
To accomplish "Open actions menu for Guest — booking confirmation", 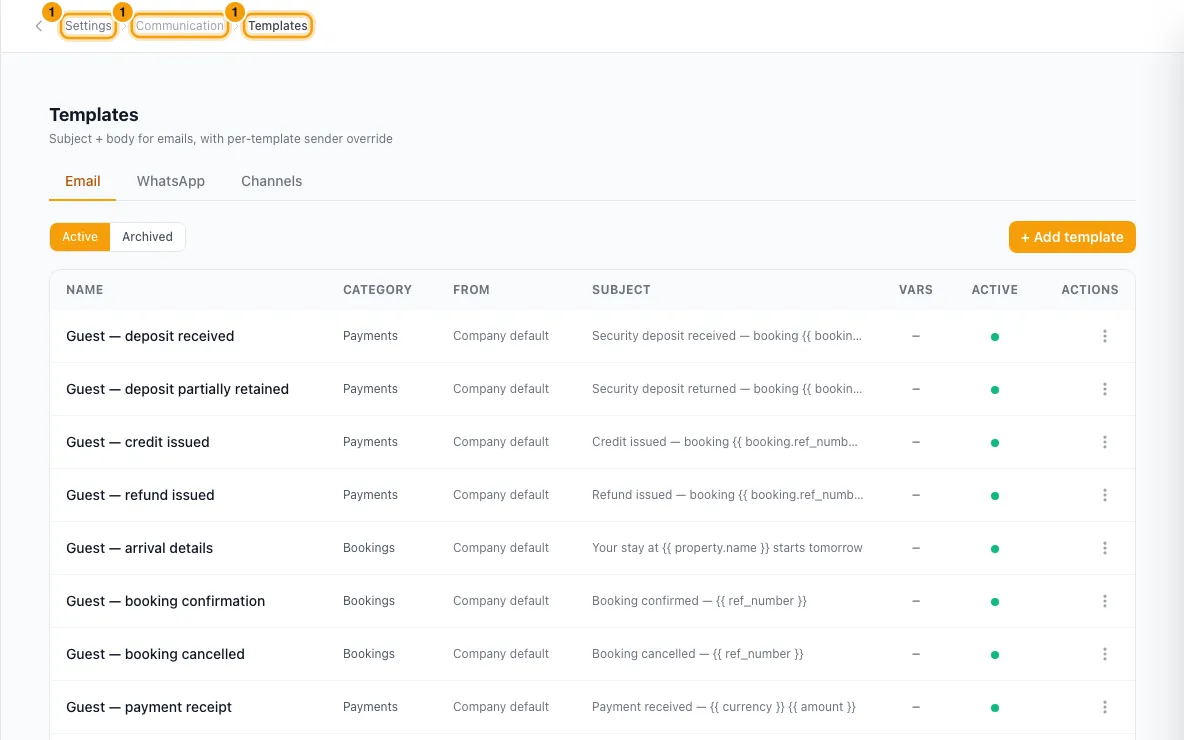I will pos(1104,601).
